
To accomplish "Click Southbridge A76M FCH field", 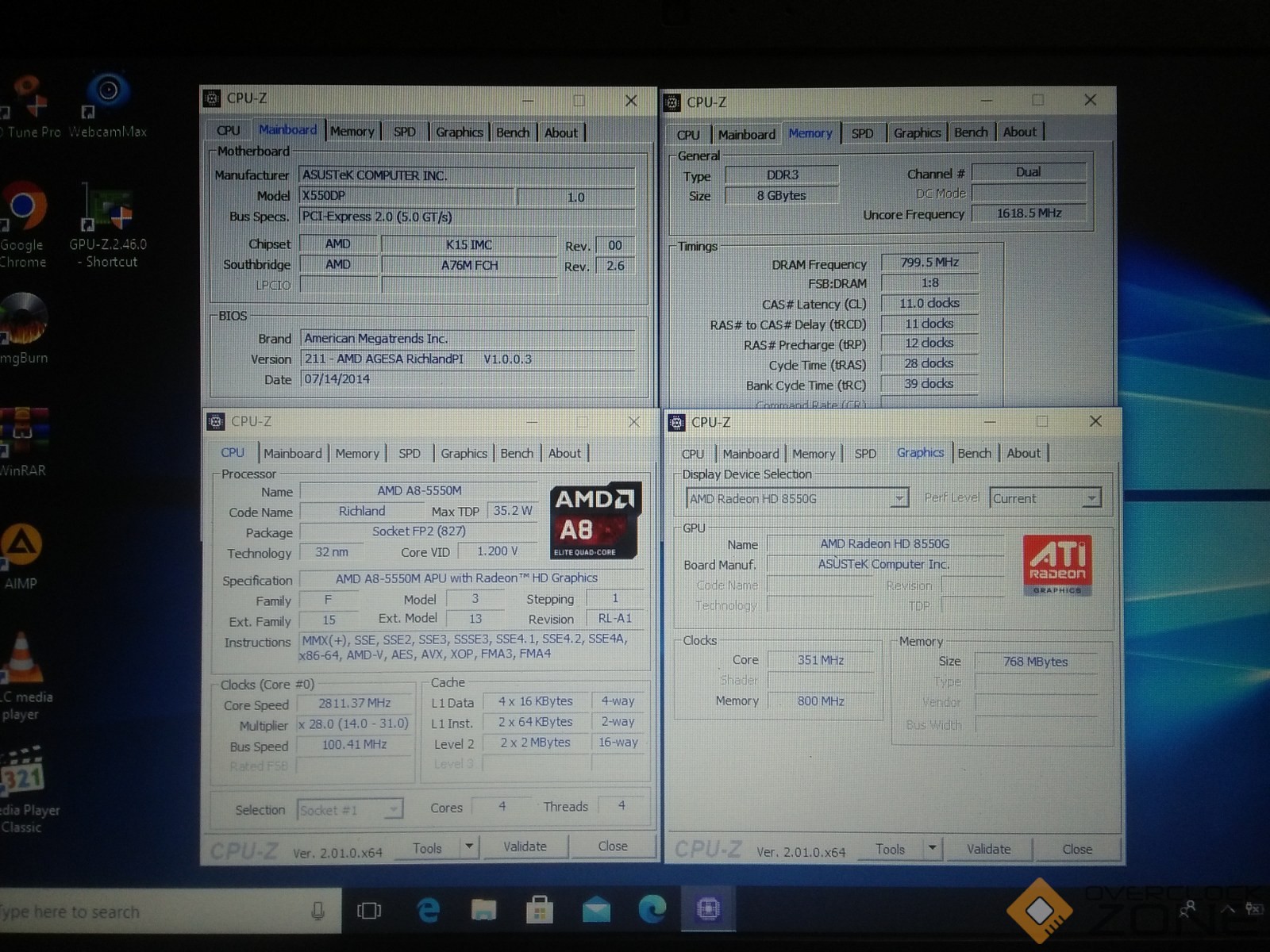I will (x=469, y=265).
